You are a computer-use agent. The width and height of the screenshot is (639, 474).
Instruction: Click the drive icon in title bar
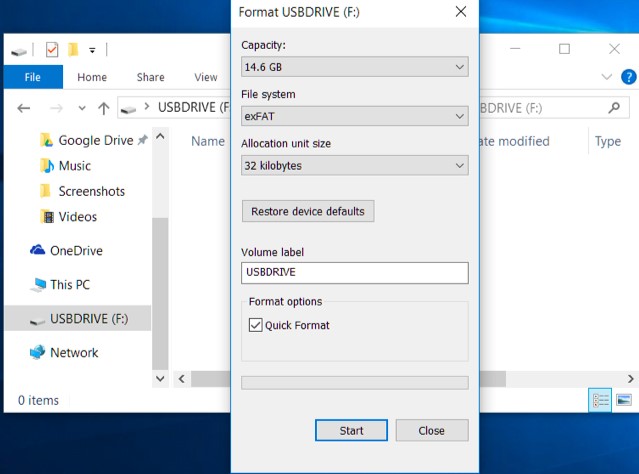point(19,51)
